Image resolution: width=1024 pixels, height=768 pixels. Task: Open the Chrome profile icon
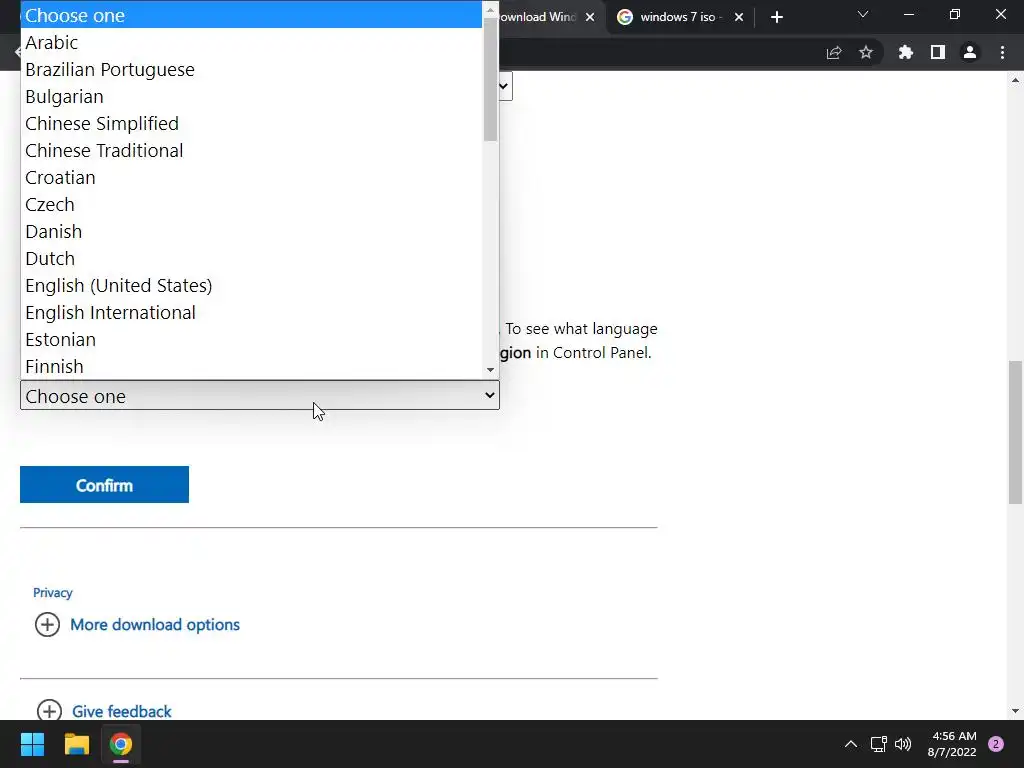tap(970, 52)
